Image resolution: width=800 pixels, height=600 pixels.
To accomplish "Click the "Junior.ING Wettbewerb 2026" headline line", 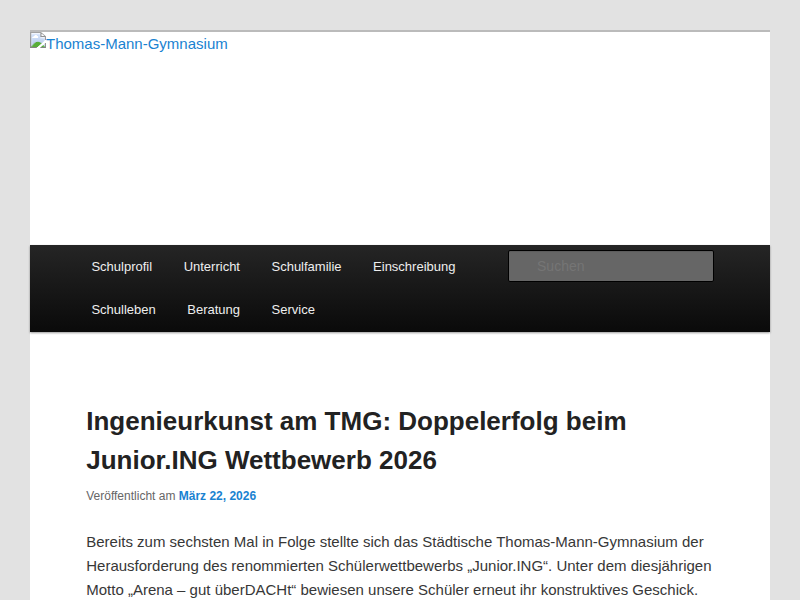I will pos(261,461).
